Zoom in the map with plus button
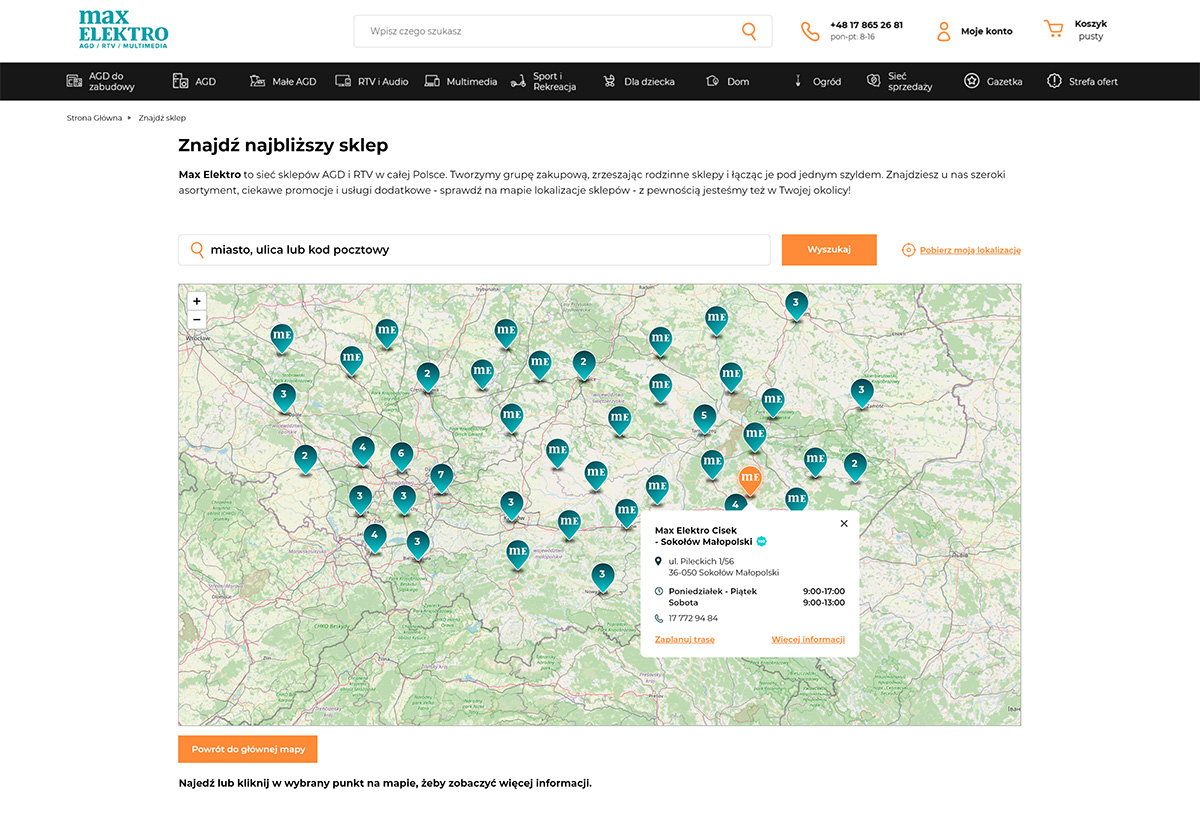 tap(197, 301)
